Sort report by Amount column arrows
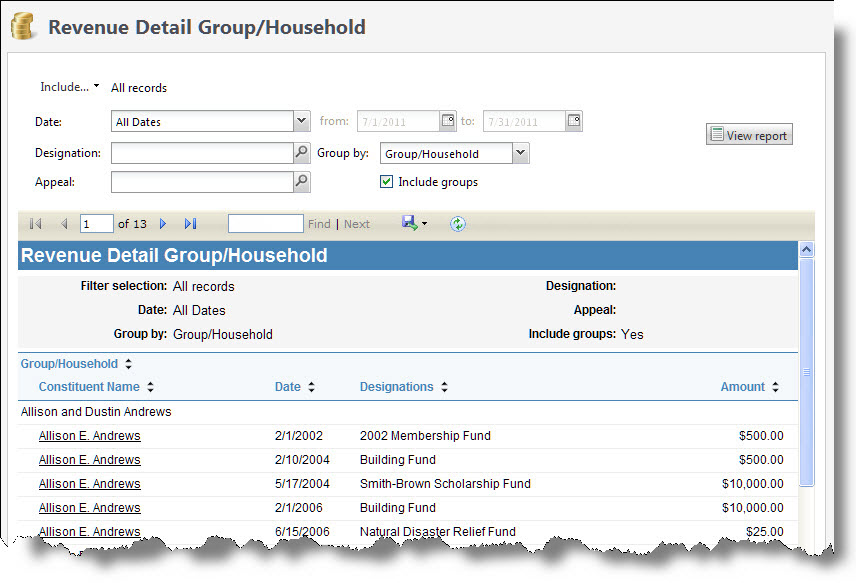This screenshot has width=856, height=583. click(x=775, y=387)
